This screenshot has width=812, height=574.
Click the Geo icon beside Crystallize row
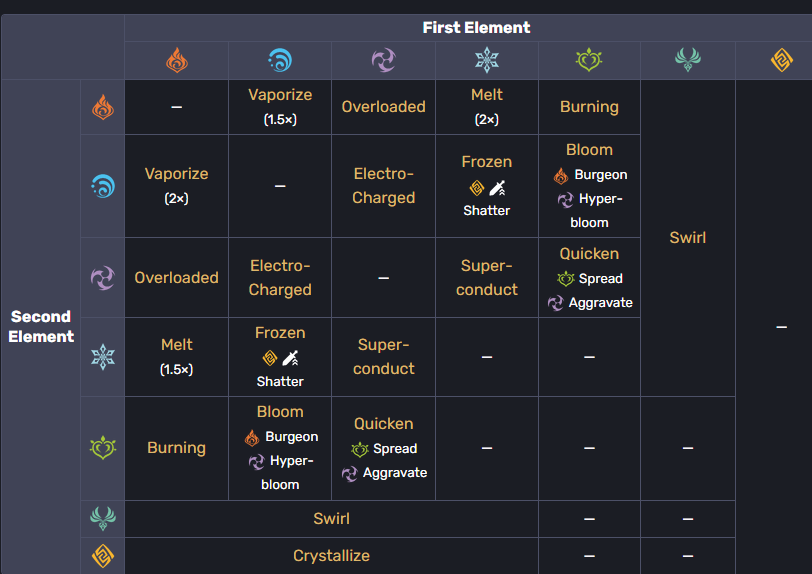click(x=103, y=555)
